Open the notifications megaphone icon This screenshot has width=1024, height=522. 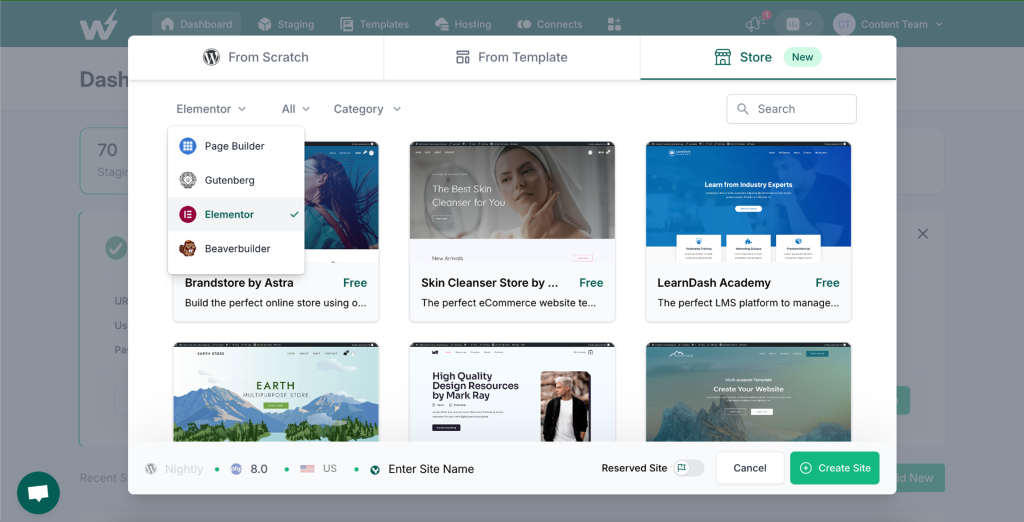(x=756, y=24)
